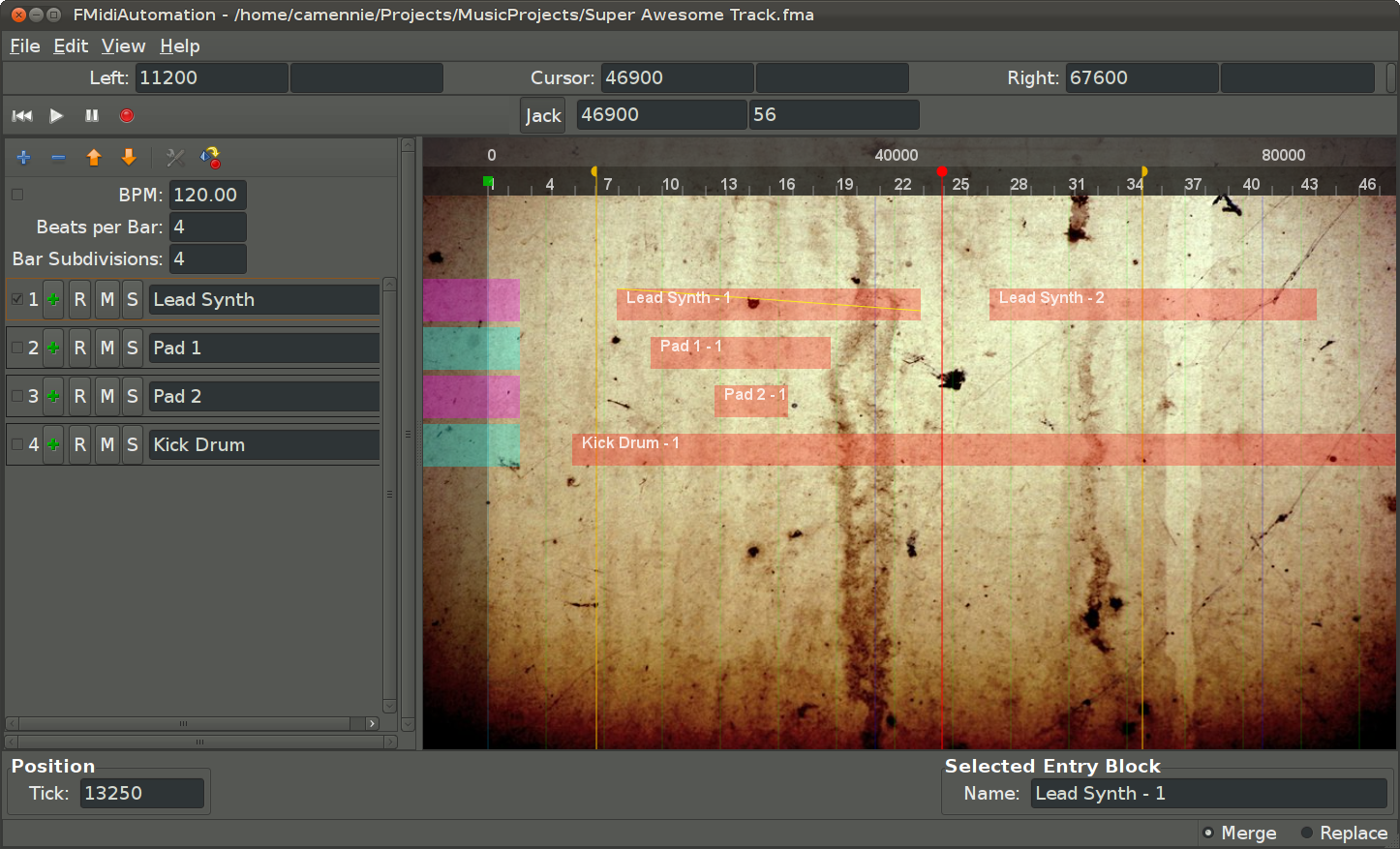This screenshot has height=849, width=1400.
Task: Move entry down with orange down arrow
Action: (x=129, y=157)
